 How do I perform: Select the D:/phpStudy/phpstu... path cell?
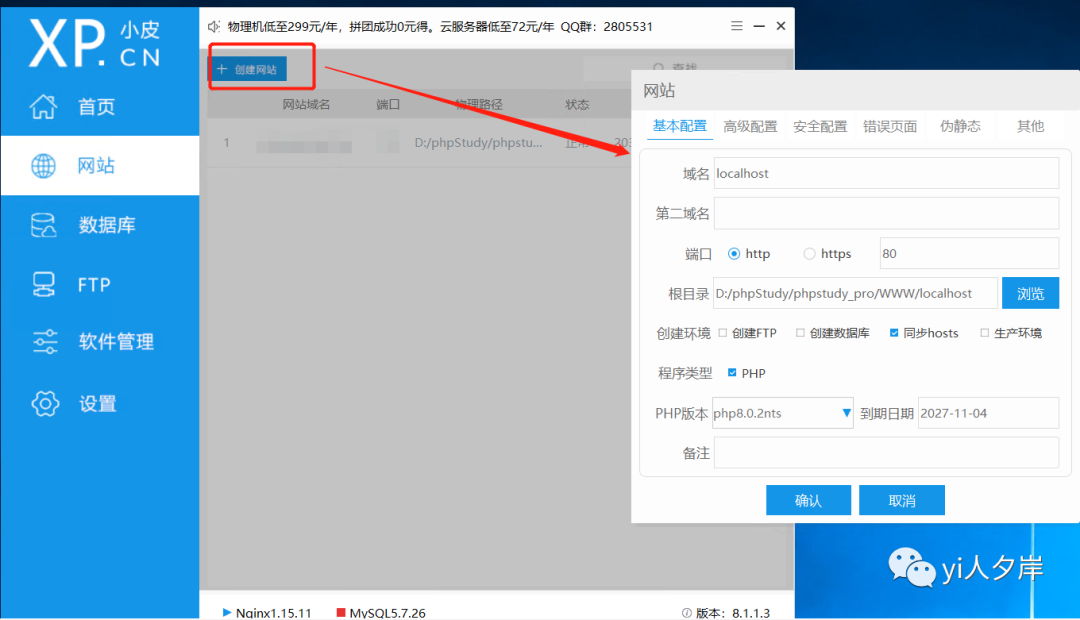point(479,143)
